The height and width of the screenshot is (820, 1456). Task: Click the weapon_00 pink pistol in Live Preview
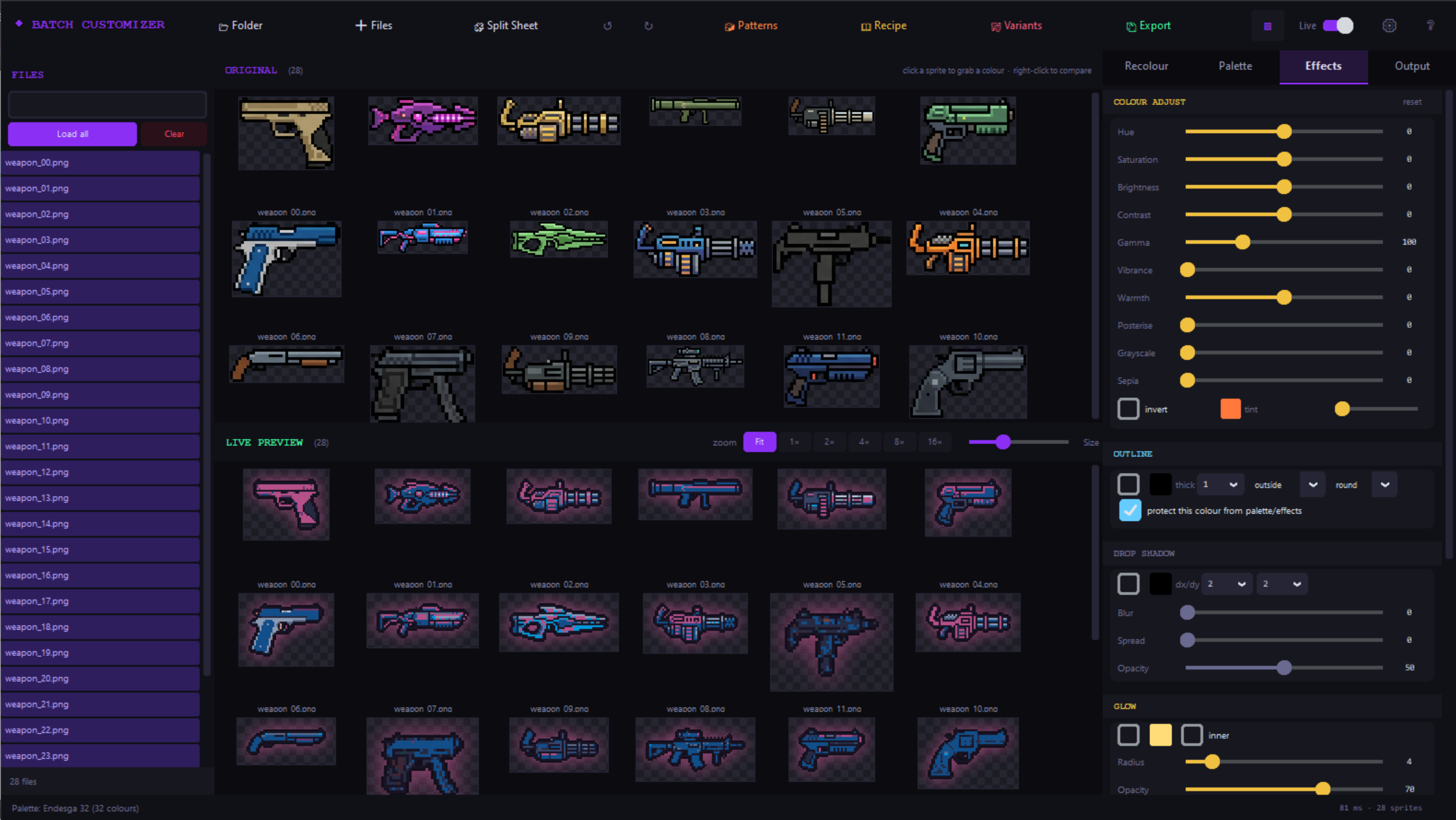286,504
